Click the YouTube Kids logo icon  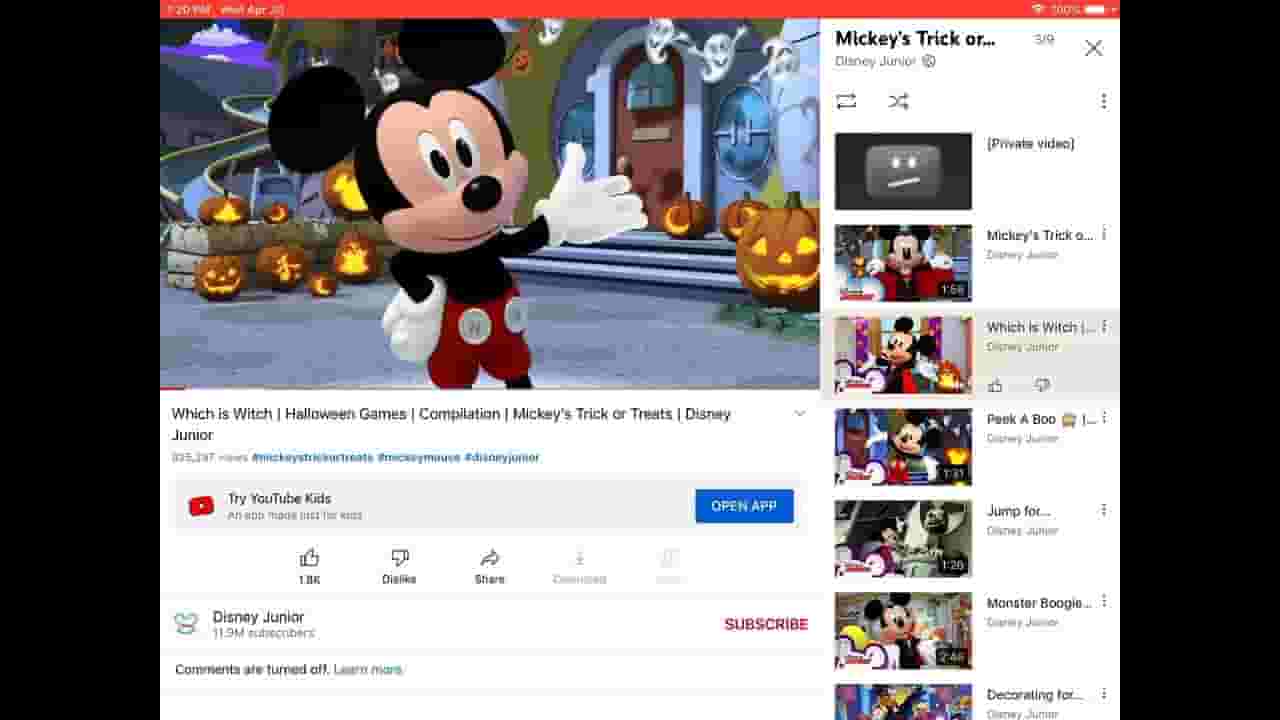(201, 506)
